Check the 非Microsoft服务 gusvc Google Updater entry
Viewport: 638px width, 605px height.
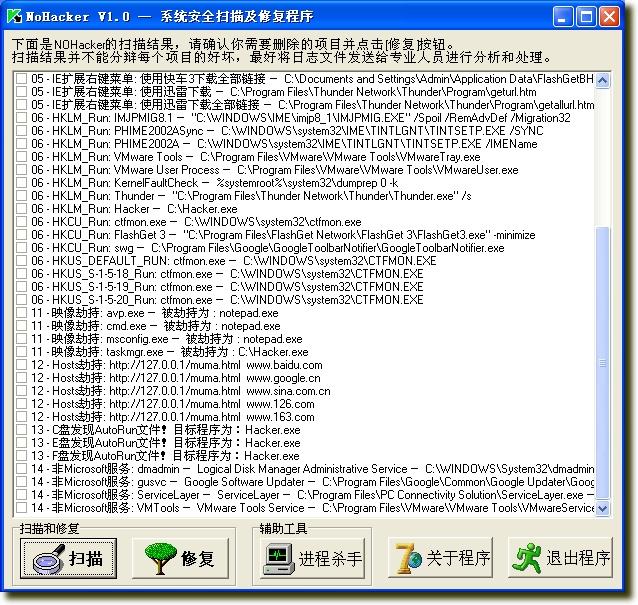21,482
